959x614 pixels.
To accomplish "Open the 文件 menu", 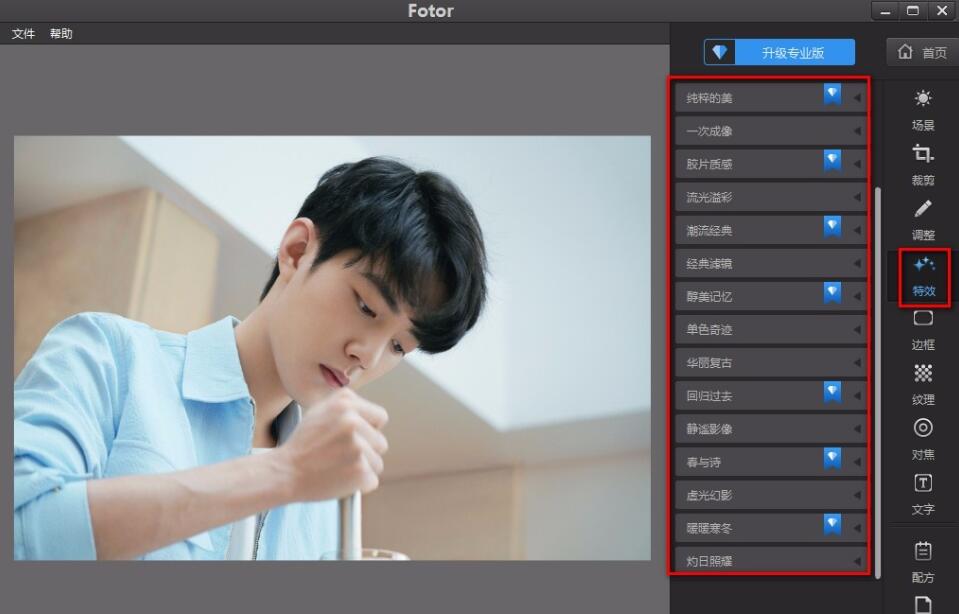I will (x=23, y=34).
